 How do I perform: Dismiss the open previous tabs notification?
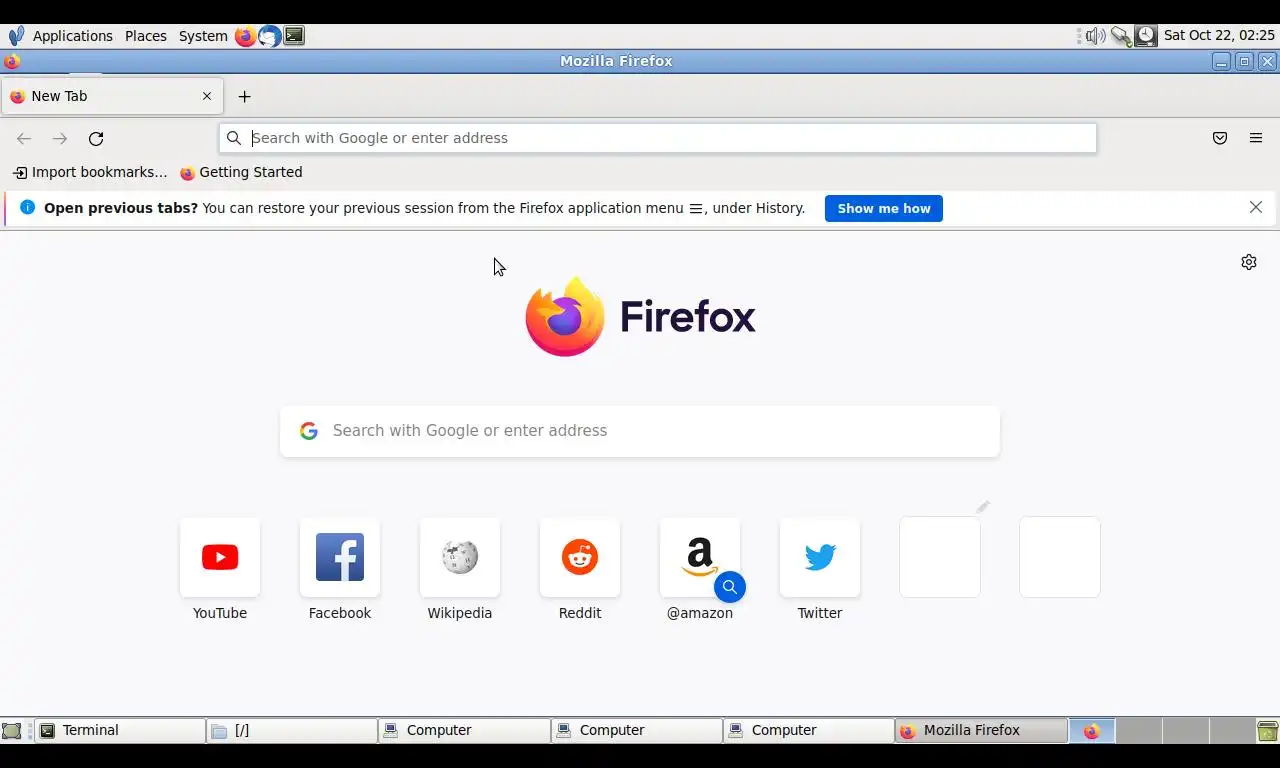tap(1256, 207)
